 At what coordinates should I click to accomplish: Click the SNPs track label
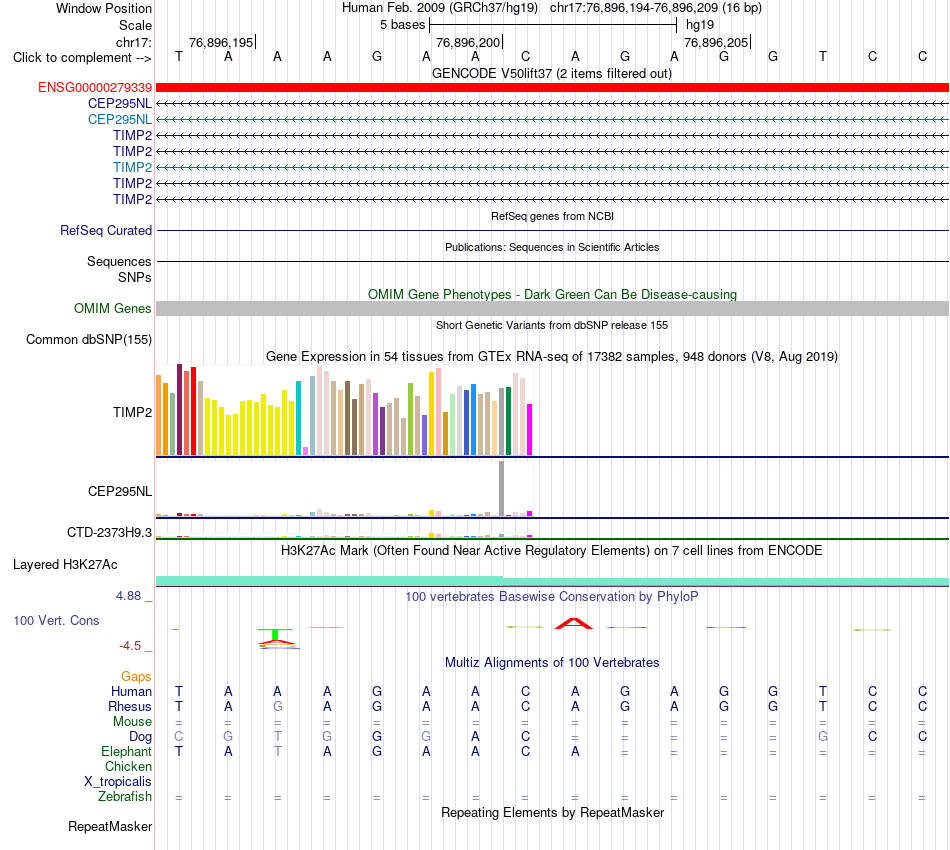[135, 277]
